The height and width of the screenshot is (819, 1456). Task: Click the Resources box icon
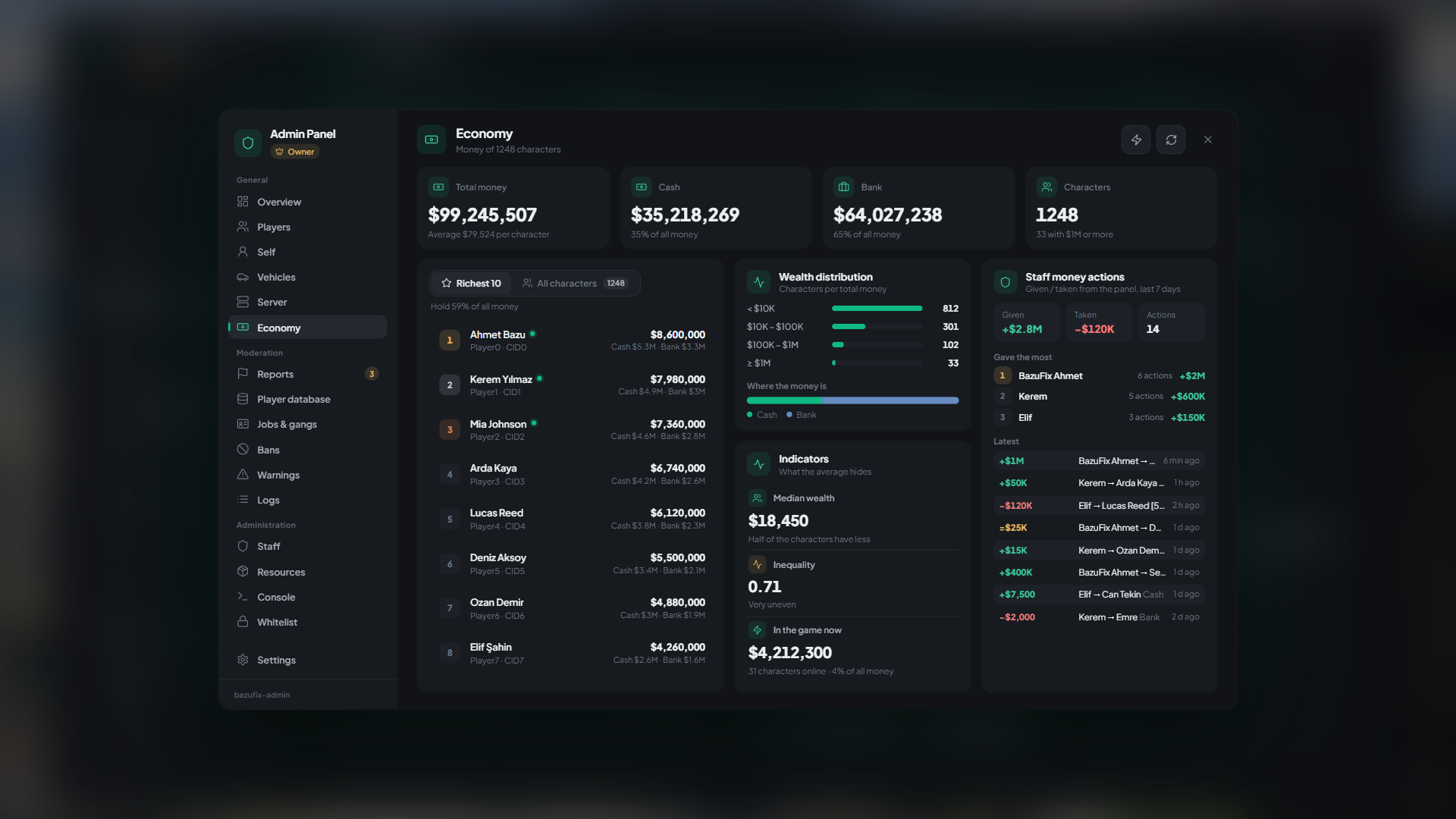(x=243, y=572)
